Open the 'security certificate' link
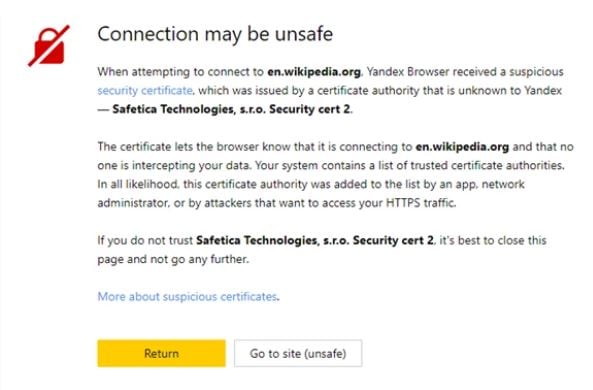This screenshot has width=593, height=390. (145, 91)
